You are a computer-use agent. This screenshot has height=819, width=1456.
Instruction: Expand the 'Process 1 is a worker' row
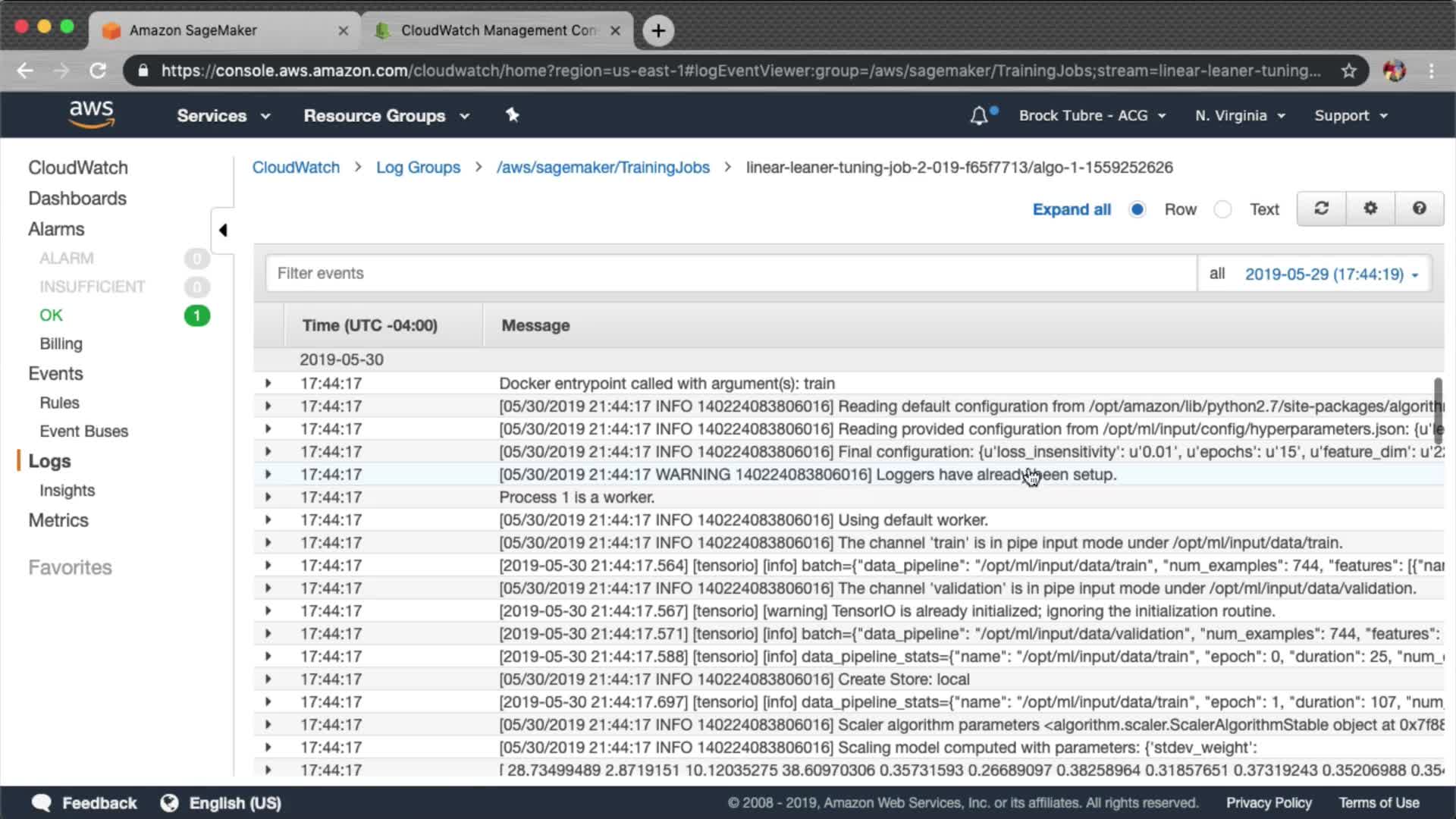268,497
